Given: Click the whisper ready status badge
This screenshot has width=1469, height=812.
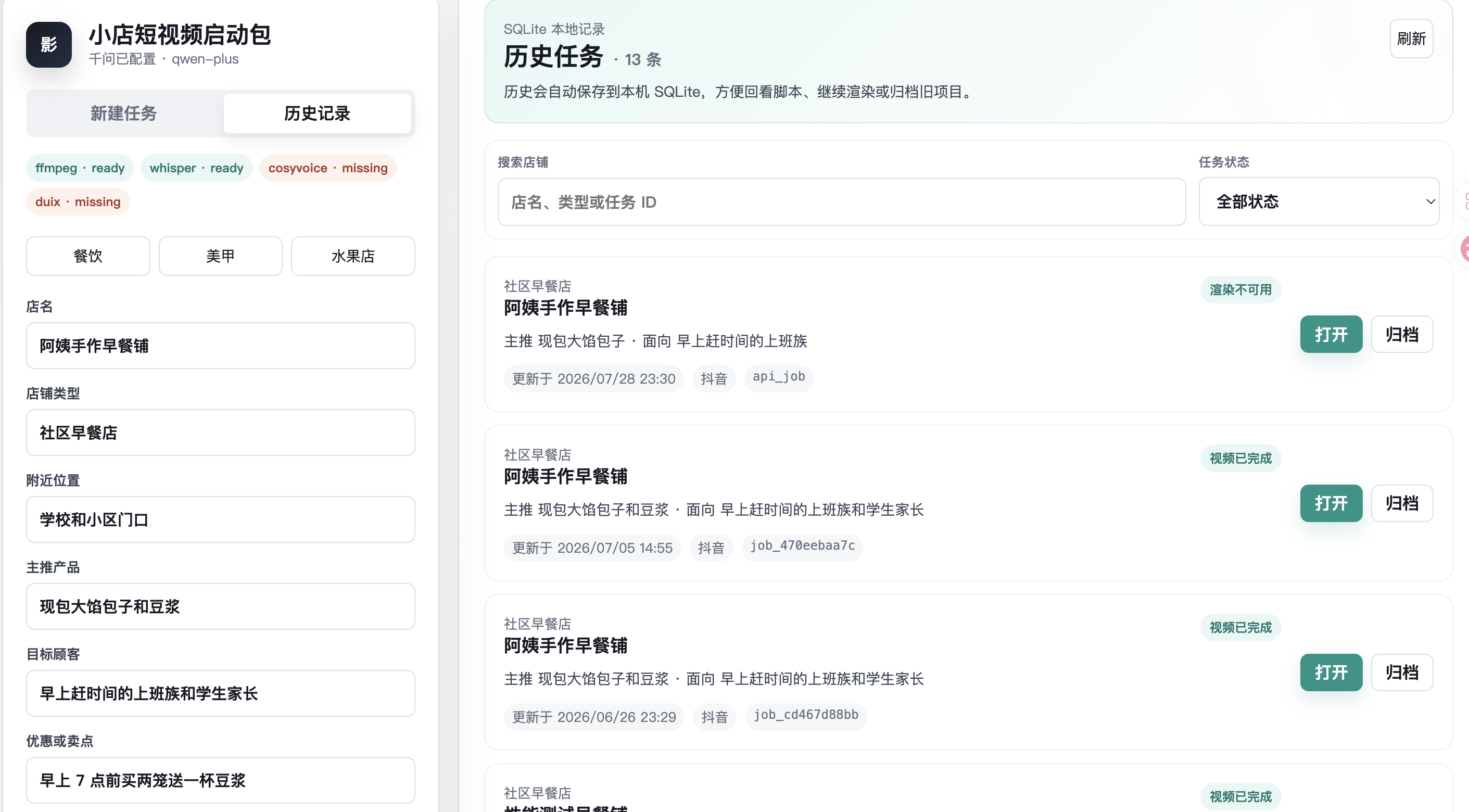Looking at the screenshot, I should (196, 168).
